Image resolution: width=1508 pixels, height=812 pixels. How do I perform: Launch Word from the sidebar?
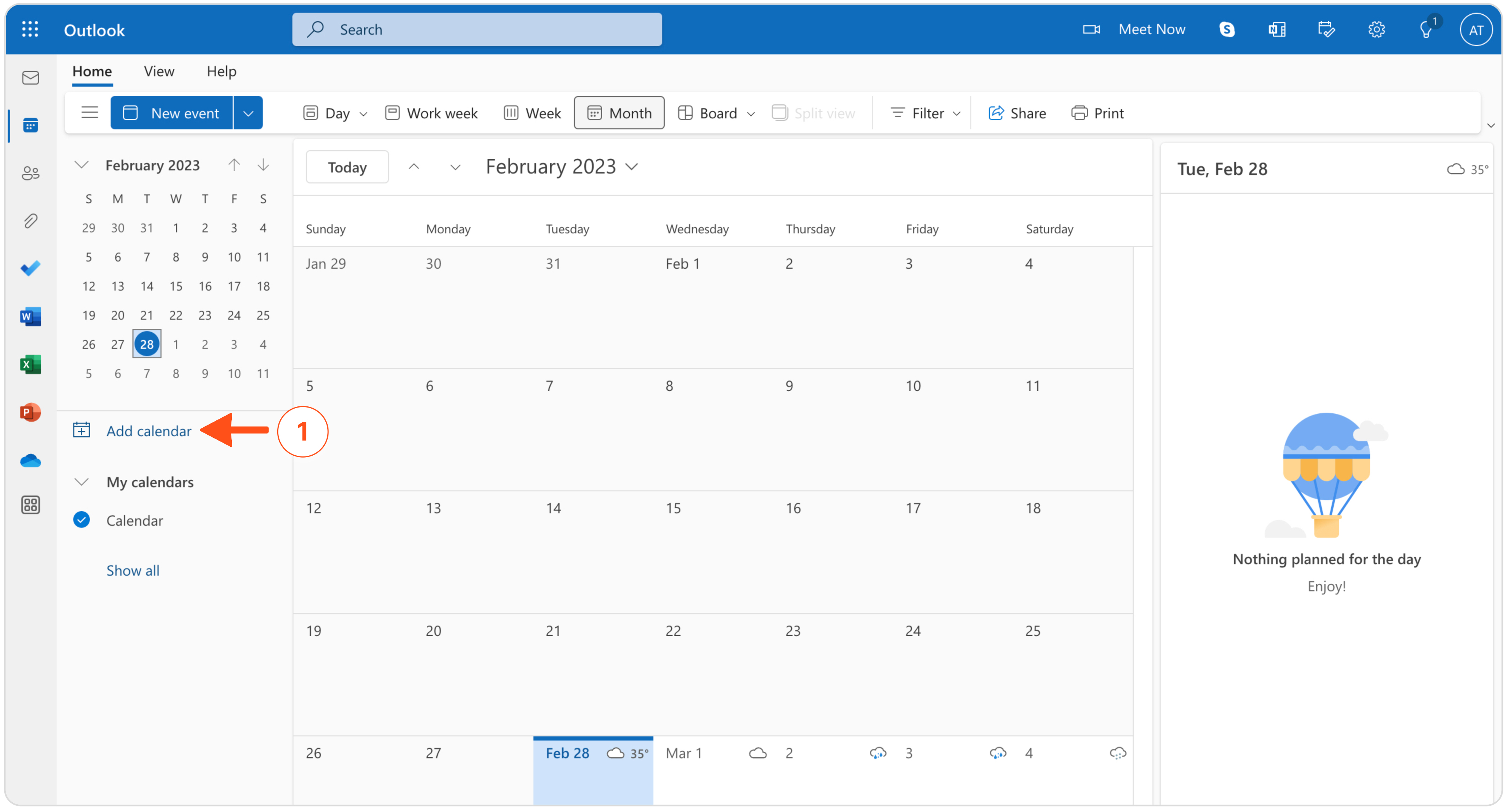coord(30,317)
